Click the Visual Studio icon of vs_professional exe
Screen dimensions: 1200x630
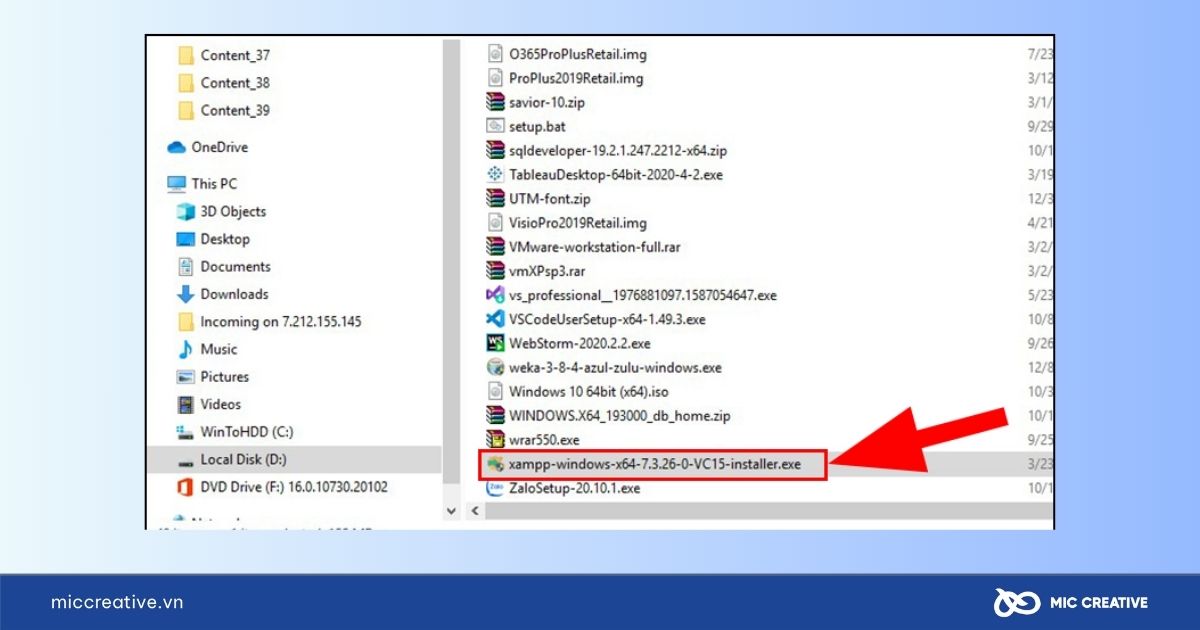(x=494, y=295)
